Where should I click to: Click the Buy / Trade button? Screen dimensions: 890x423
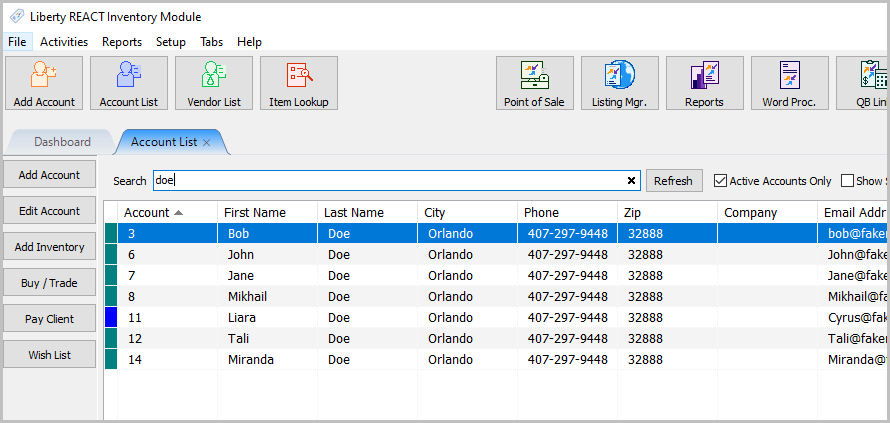pyautogui.click(x=49, y=283)
